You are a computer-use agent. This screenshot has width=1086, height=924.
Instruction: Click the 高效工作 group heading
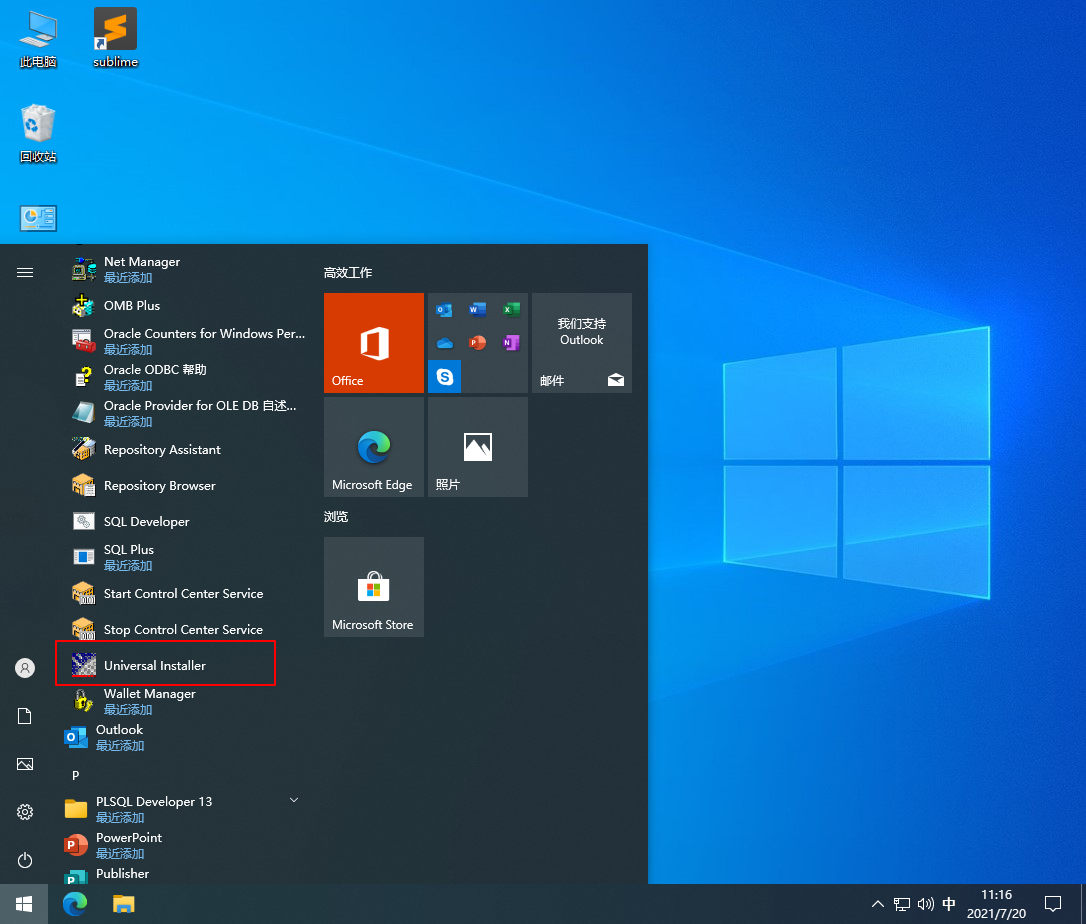(x=348, y=272)
